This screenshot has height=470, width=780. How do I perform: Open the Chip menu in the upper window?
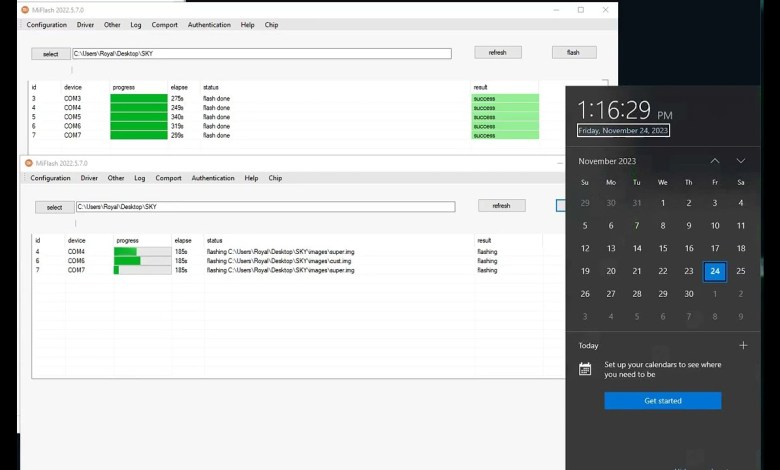(271, 25)
